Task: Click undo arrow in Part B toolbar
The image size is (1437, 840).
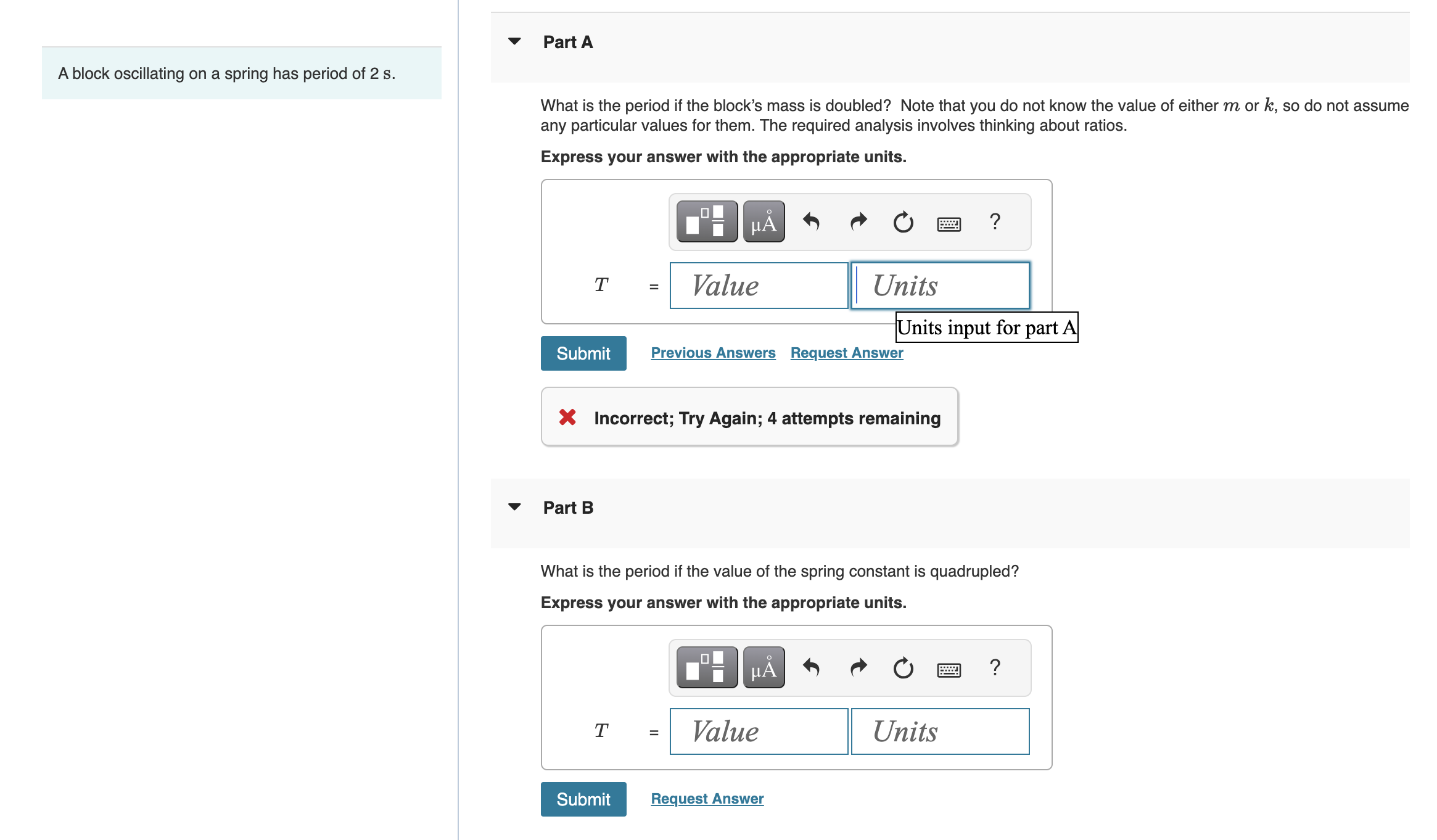Action: (811, 667)
